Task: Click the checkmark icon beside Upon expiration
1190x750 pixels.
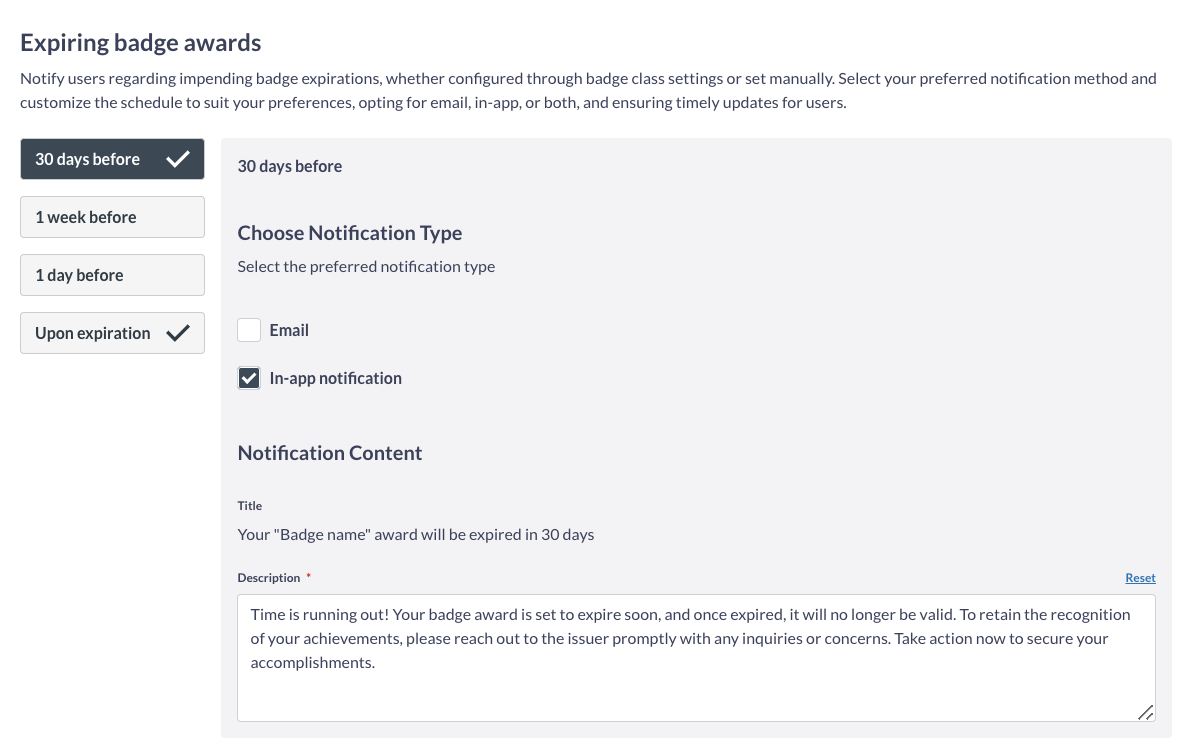Action: point(178,333)
